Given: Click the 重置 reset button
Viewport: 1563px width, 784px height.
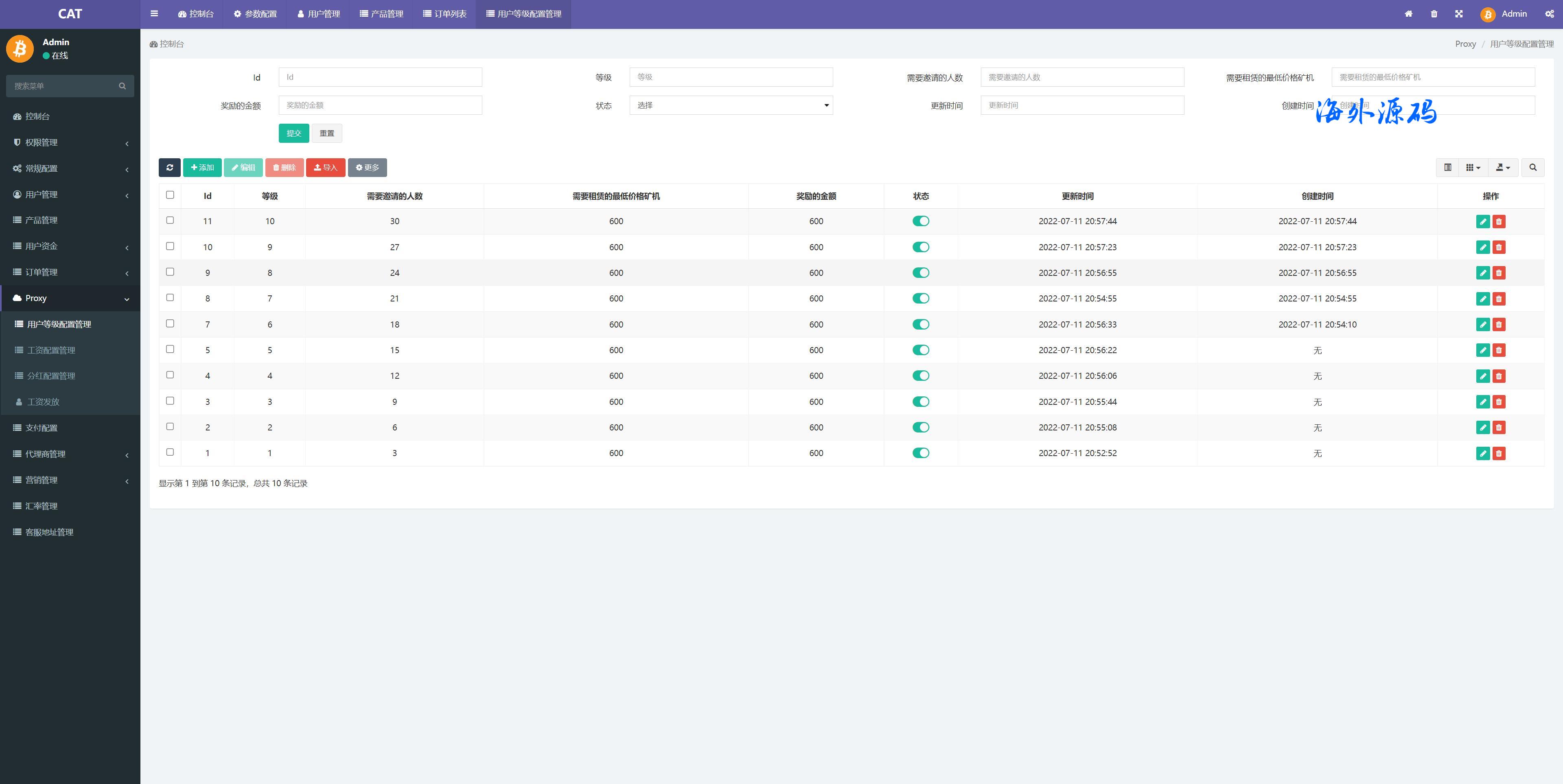Looking at the screenshot, I should pyautogui.click(x=327, y=133).
